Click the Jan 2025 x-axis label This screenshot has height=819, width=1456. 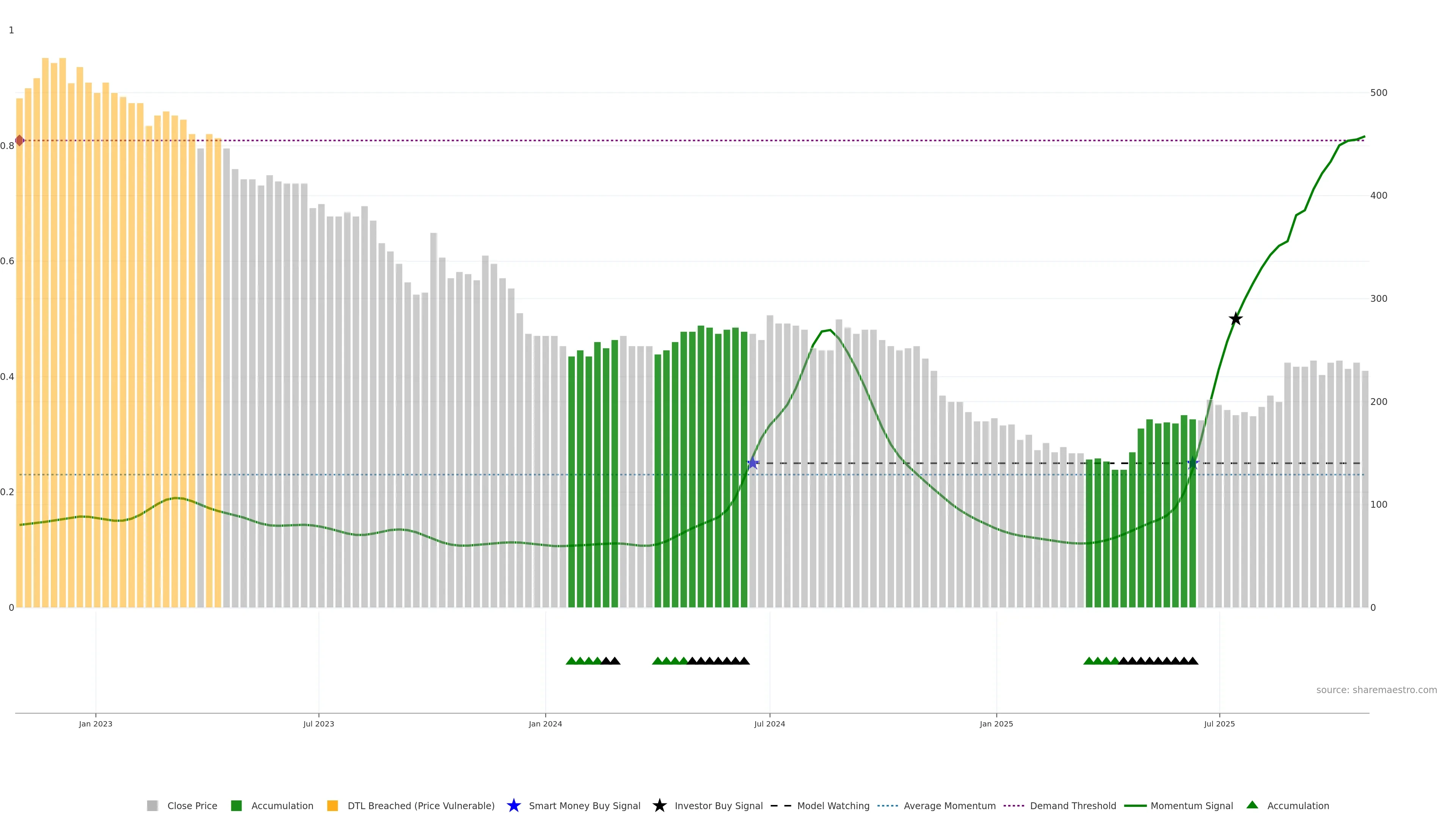point(996,723)
